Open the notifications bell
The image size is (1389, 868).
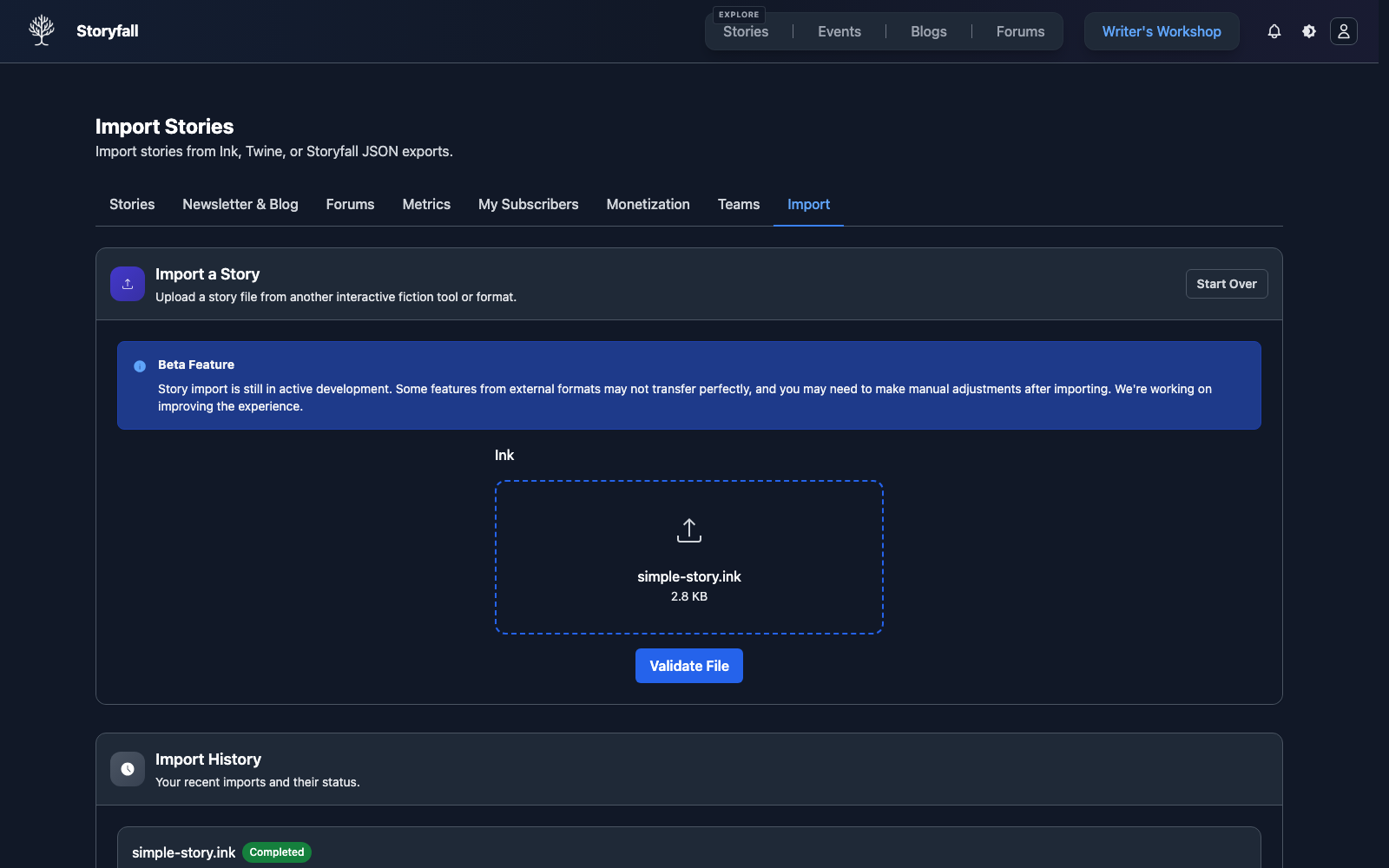coord(1274,31)
